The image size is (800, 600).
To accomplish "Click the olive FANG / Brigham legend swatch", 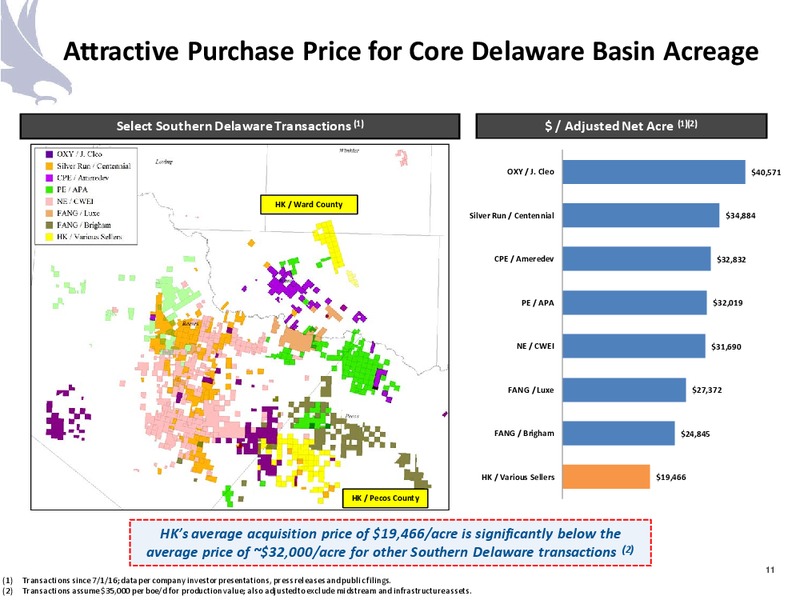I will pyautogui.click(x=49, y=225).
